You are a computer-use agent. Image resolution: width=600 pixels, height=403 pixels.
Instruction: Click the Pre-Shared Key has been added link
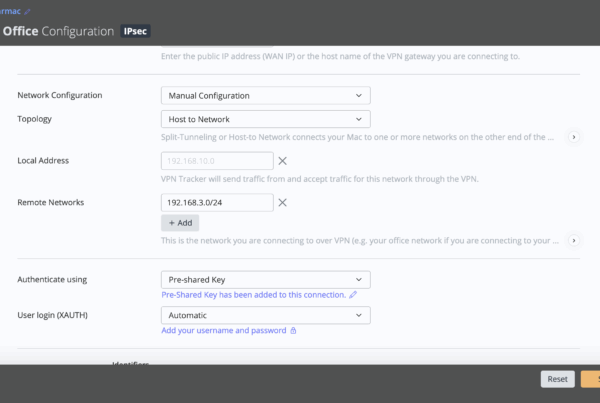click(x=253, y=295)
